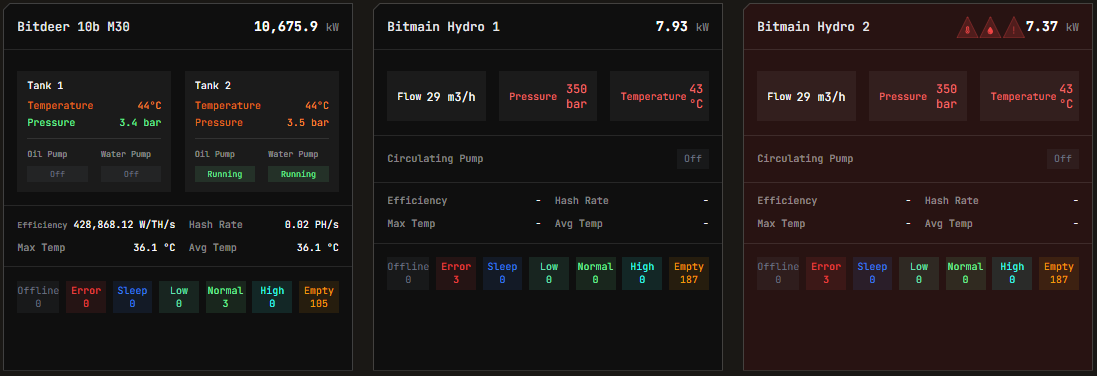Screen dimensions: 1097x376
Task: Select the Empty 105 chip on Bitdeer
Action: (x=319, y=297)
